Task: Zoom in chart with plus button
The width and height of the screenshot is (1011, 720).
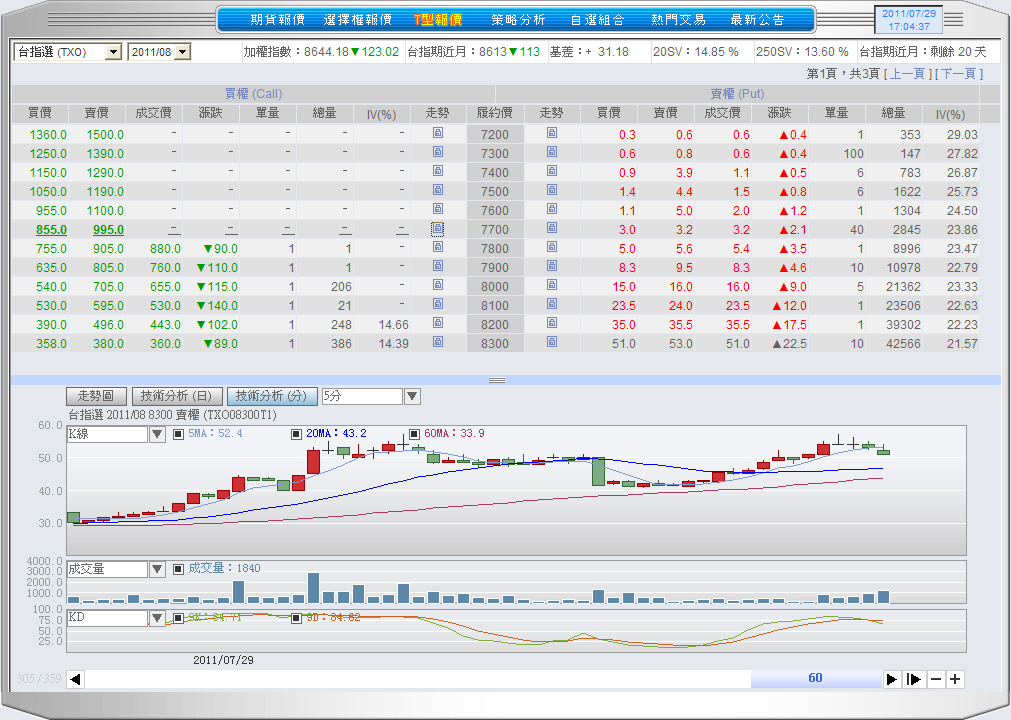Action: coord(955,679)
